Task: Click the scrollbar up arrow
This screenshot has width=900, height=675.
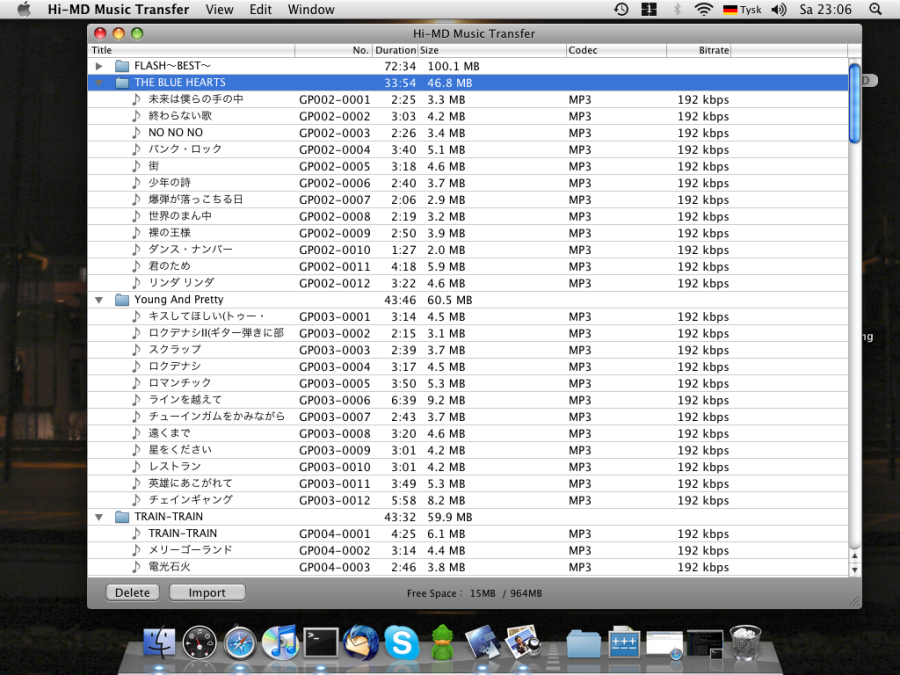Action: pos(854,556)
